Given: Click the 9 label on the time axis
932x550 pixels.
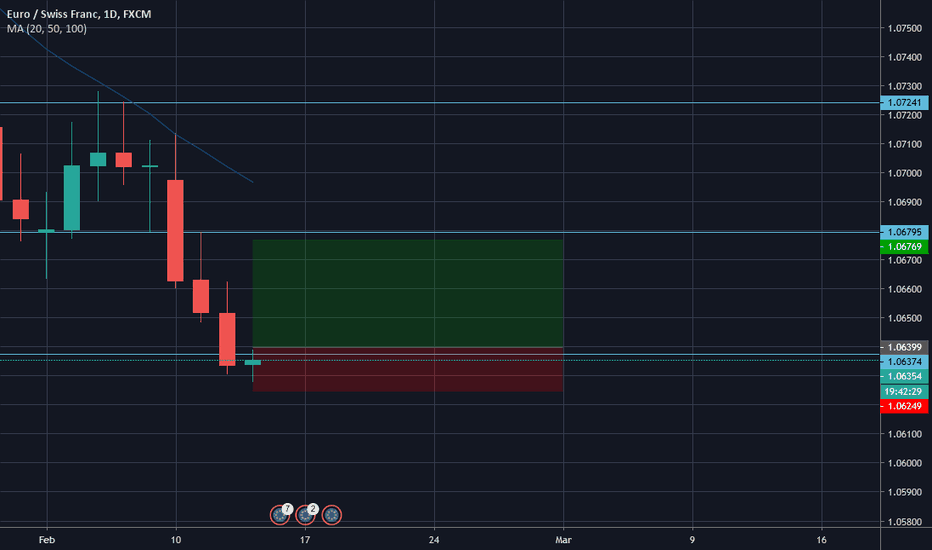Looking at the screenshot, I should (x=692, y=540).
